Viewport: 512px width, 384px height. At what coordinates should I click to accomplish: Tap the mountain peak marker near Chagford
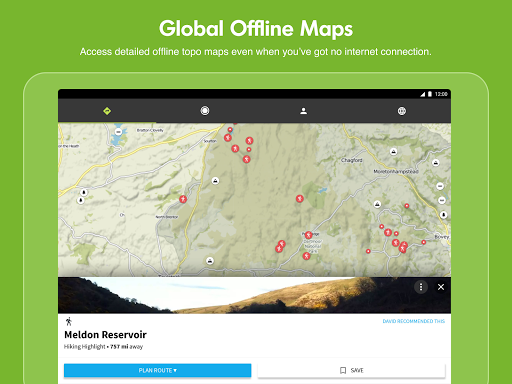(394, 152)
